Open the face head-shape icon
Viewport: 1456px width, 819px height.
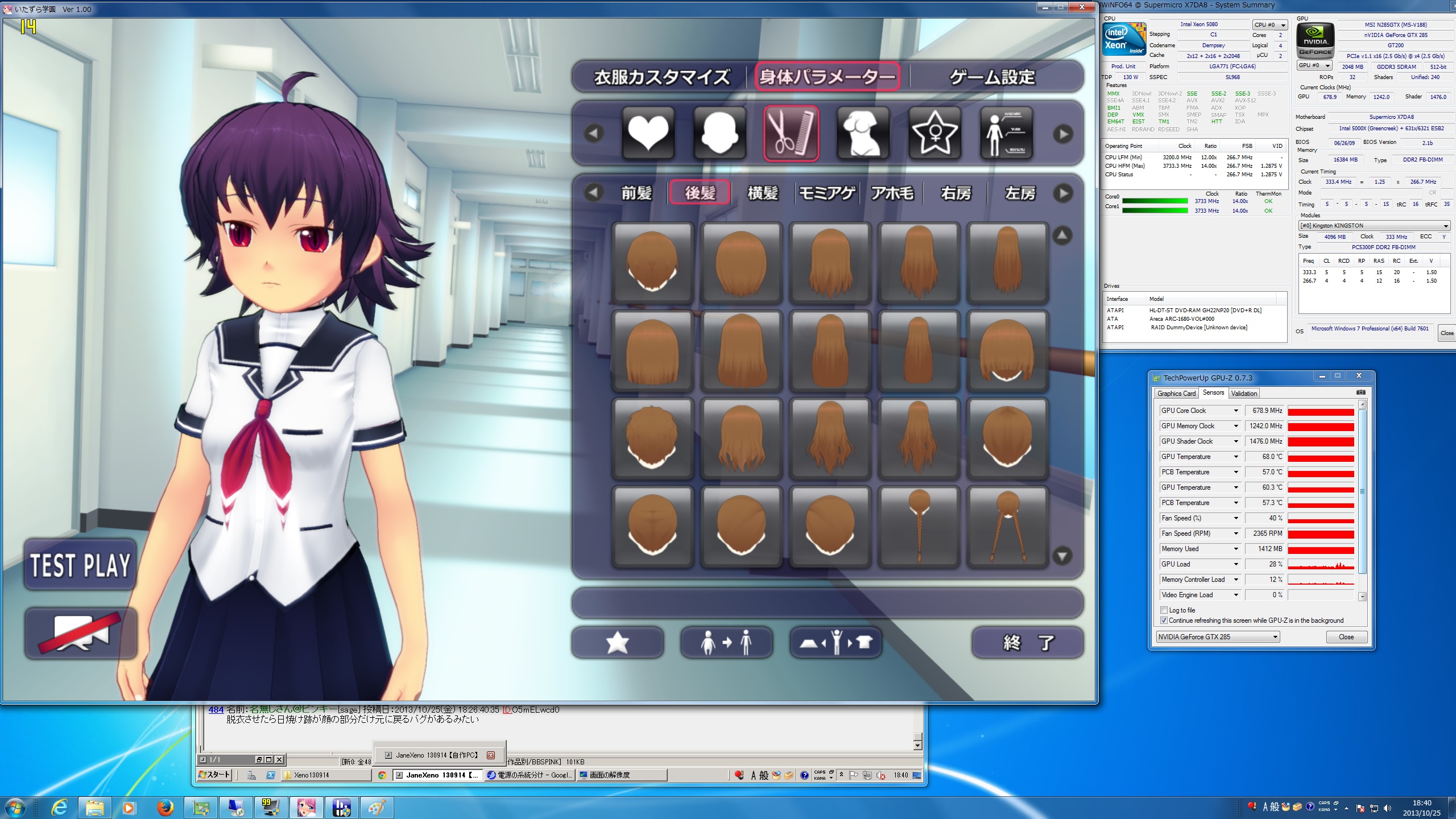click(719, 134)
